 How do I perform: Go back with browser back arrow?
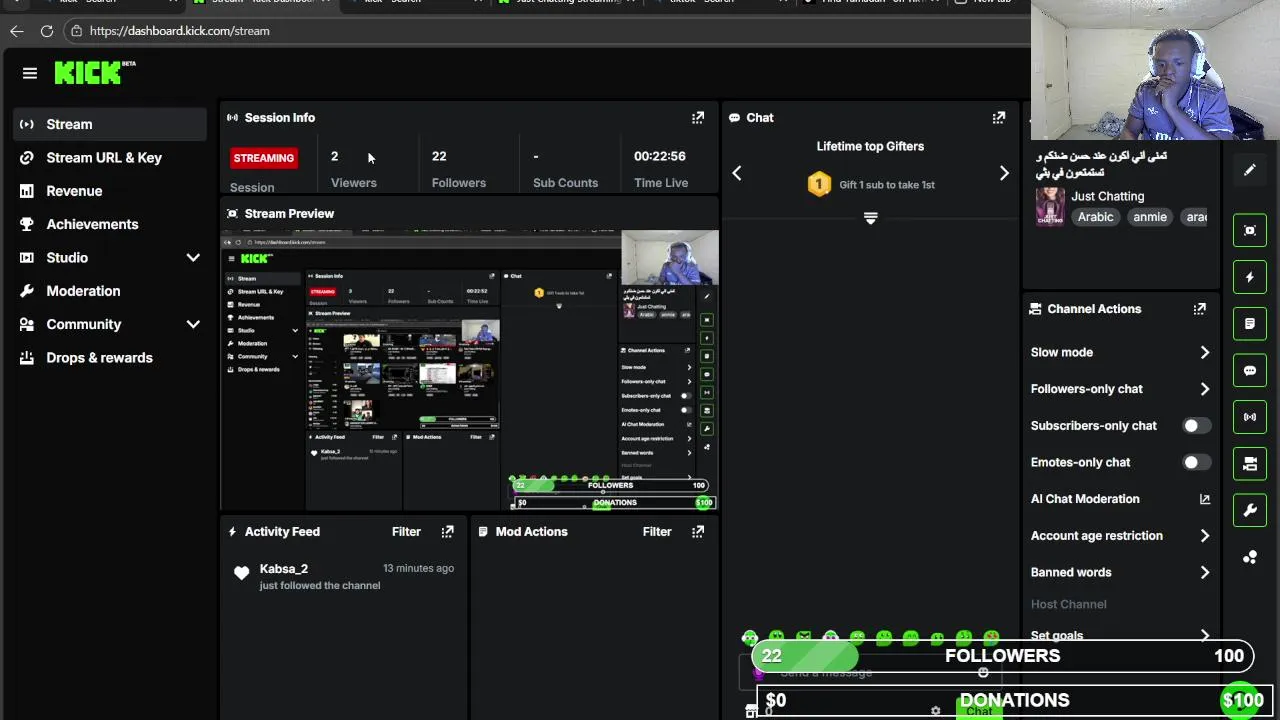click(16, 31)
